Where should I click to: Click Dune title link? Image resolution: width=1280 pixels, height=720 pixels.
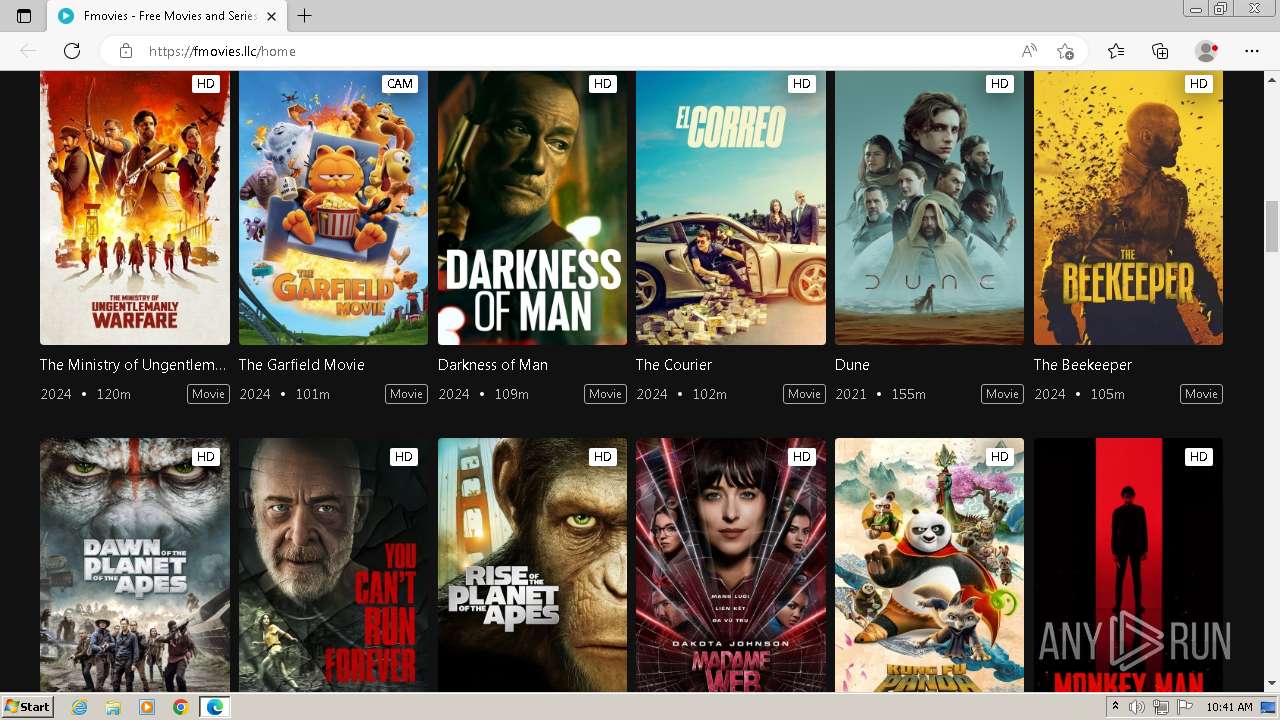pyautogui.click(x=852, y=365)
